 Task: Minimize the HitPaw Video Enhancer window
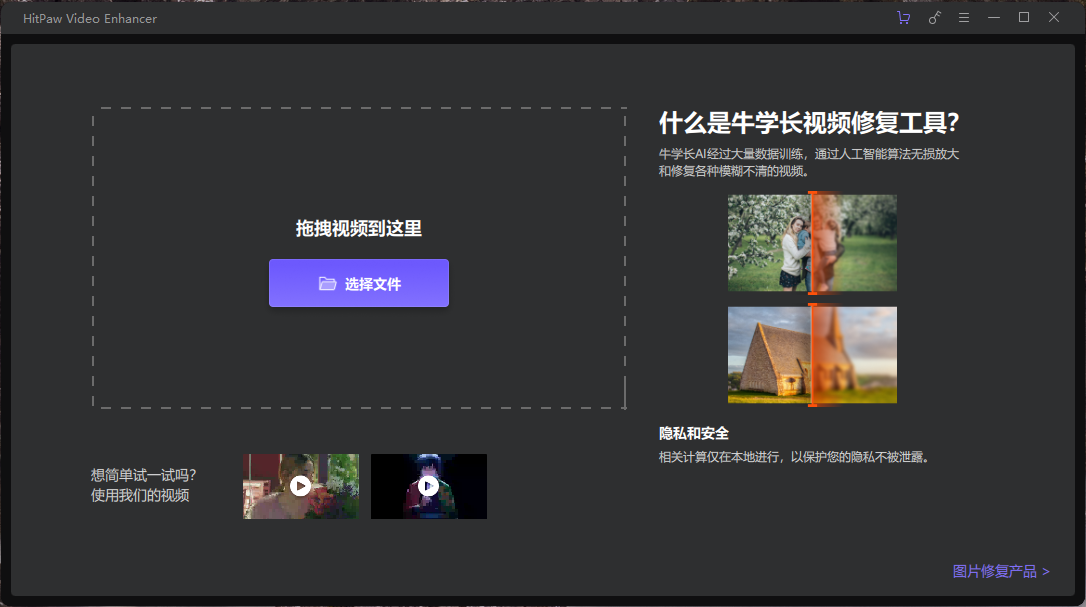click(994, 18)
